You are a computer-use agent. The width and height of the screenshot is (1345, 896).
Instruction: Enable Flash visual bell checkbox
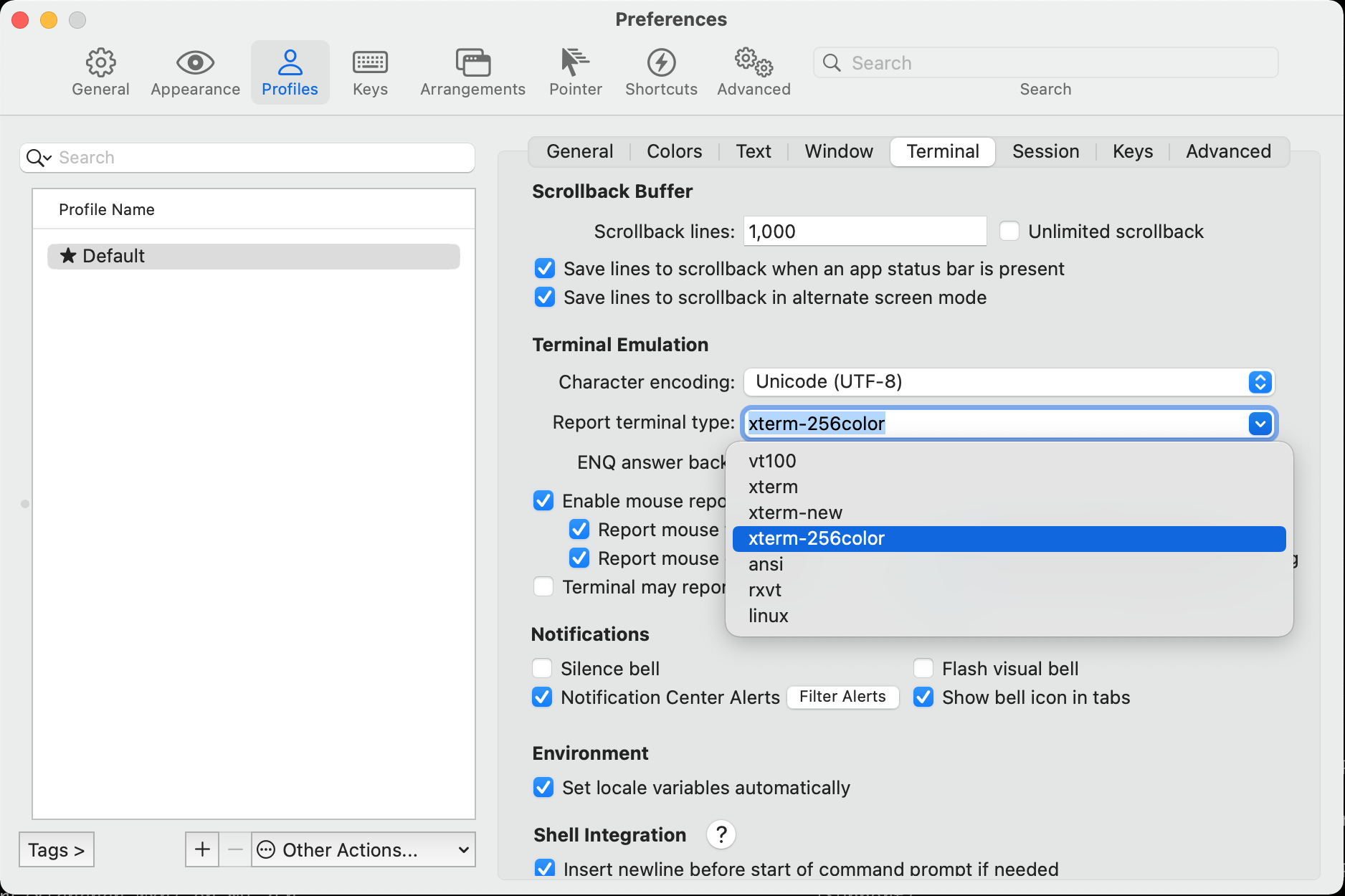(x=923, y=668)
